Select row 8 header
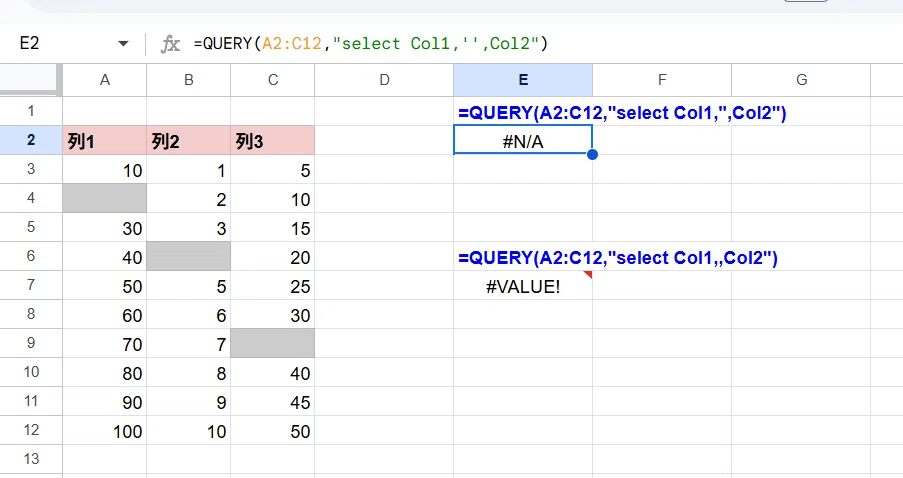The width and height of the screenshot is (903, 478). (31, 314)
